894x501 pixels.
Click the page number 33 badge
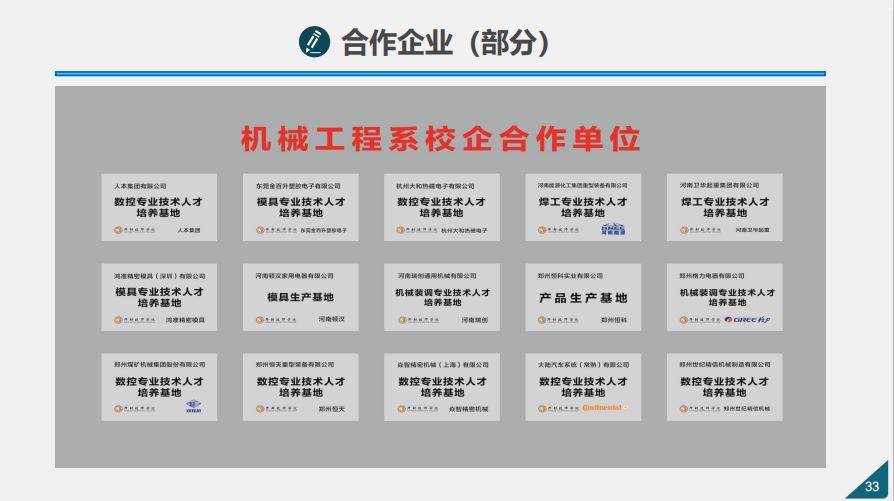click(870, 486)
